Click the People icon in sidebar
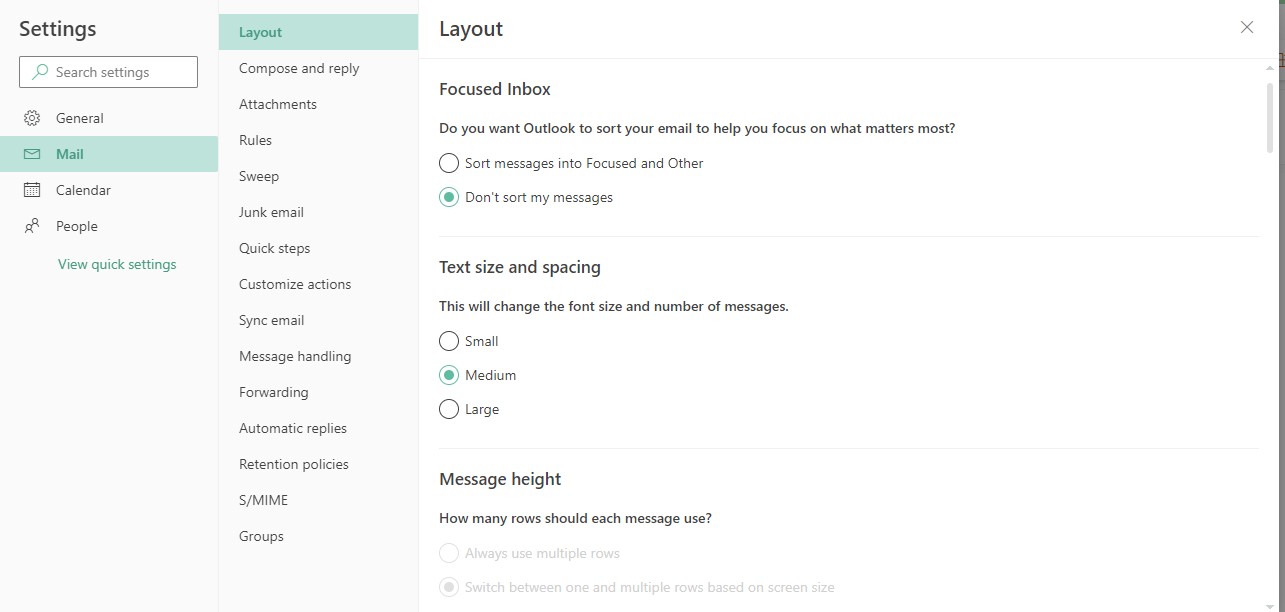Viewport: 1285px width, 612px height. click(32, 226)
